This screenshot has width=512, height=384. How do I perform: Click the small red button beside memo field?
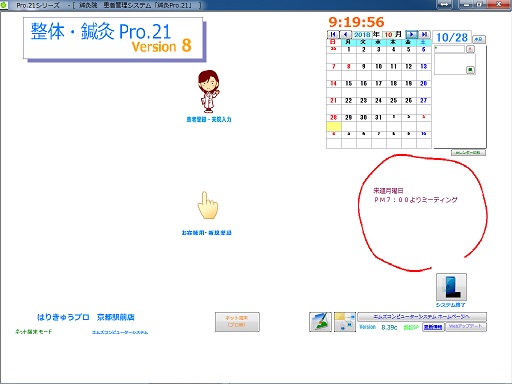(x=470, y=49)
